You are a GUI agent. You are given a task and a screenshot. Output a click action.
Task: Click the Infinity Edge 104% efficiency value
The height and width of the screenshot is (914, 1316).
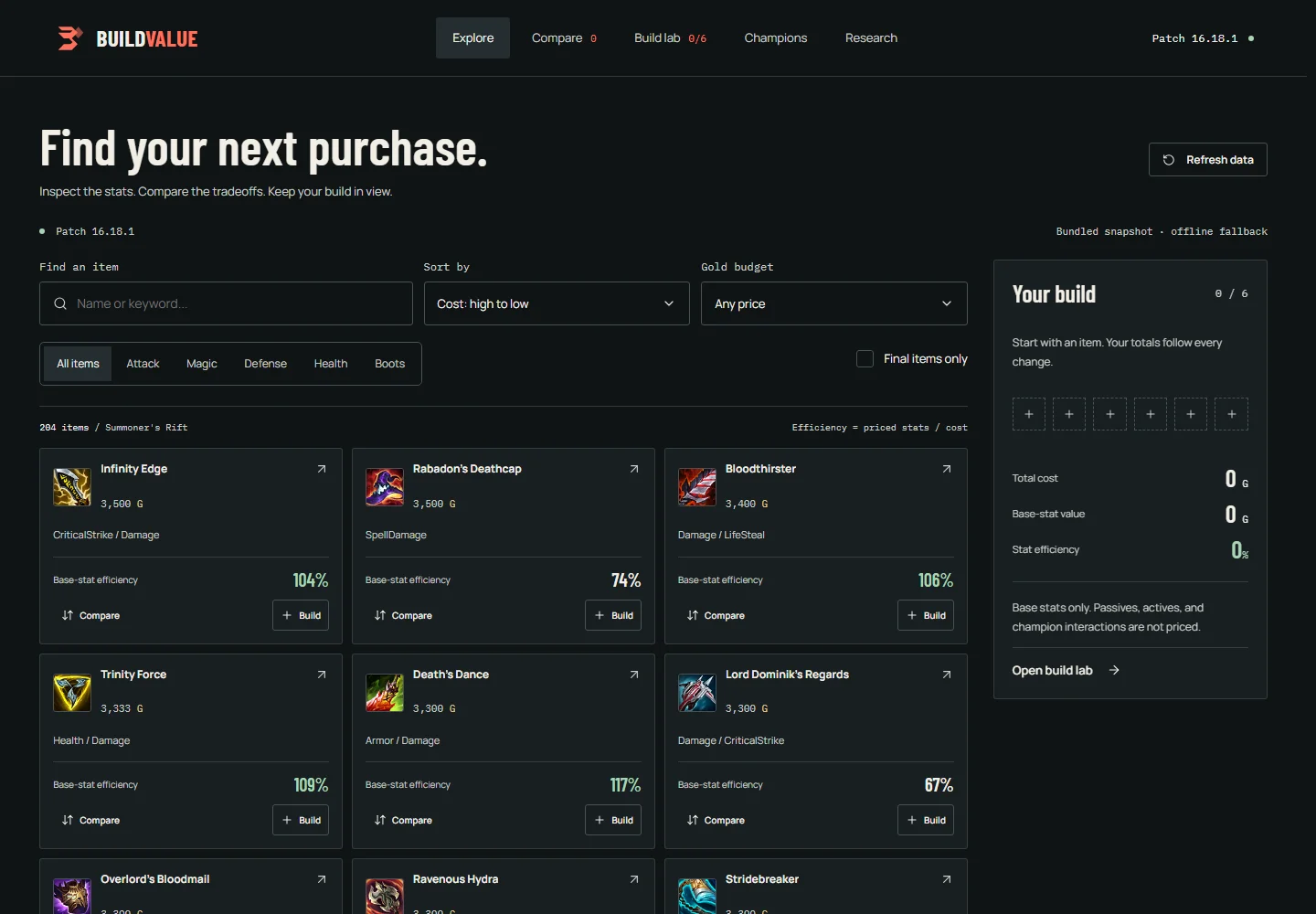point(311,580)
